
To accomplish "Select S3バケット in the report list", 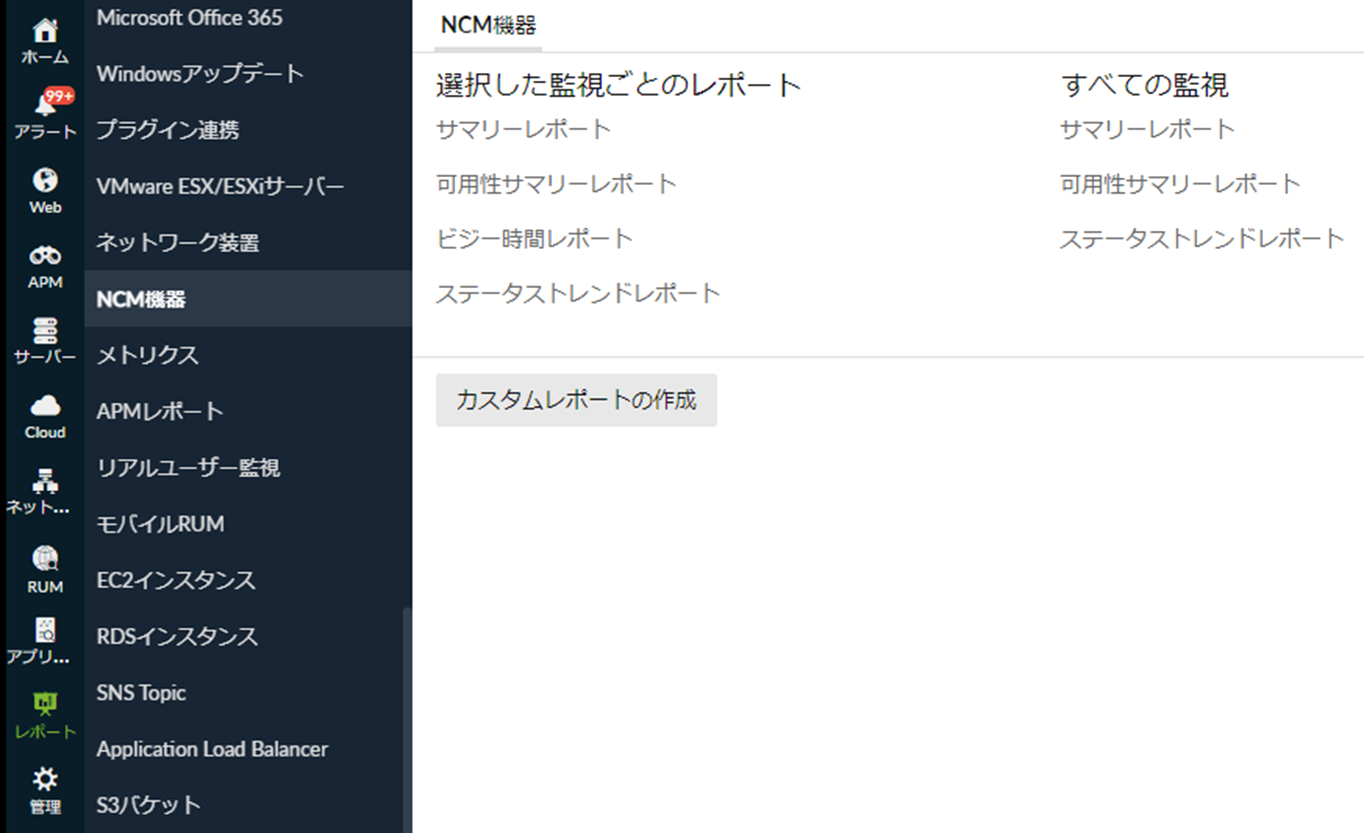I will tap(148, 805).
